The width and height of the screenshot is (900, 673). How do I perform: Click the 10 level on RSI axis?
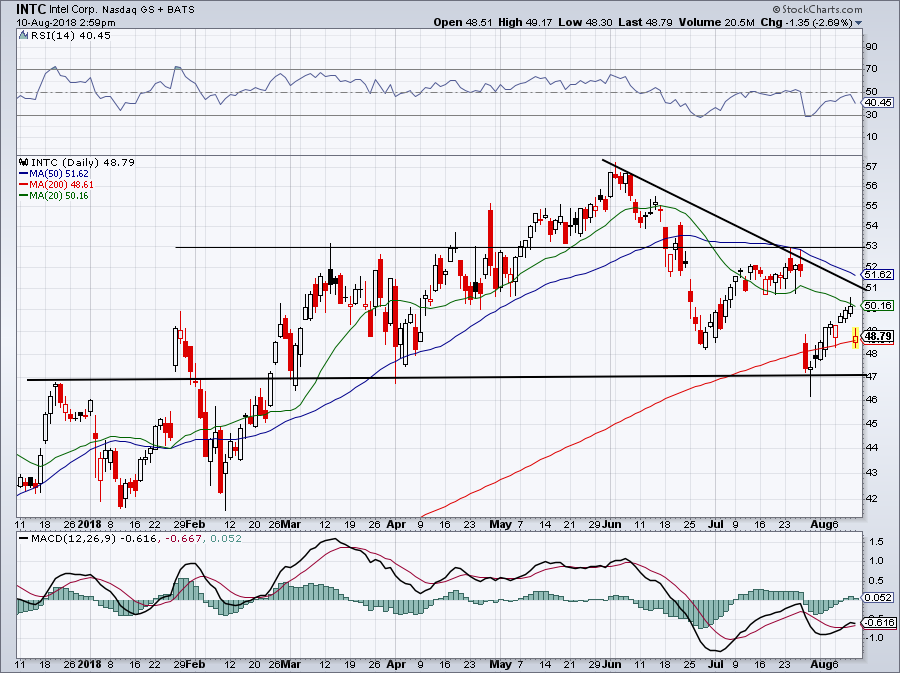pos(871,137)
